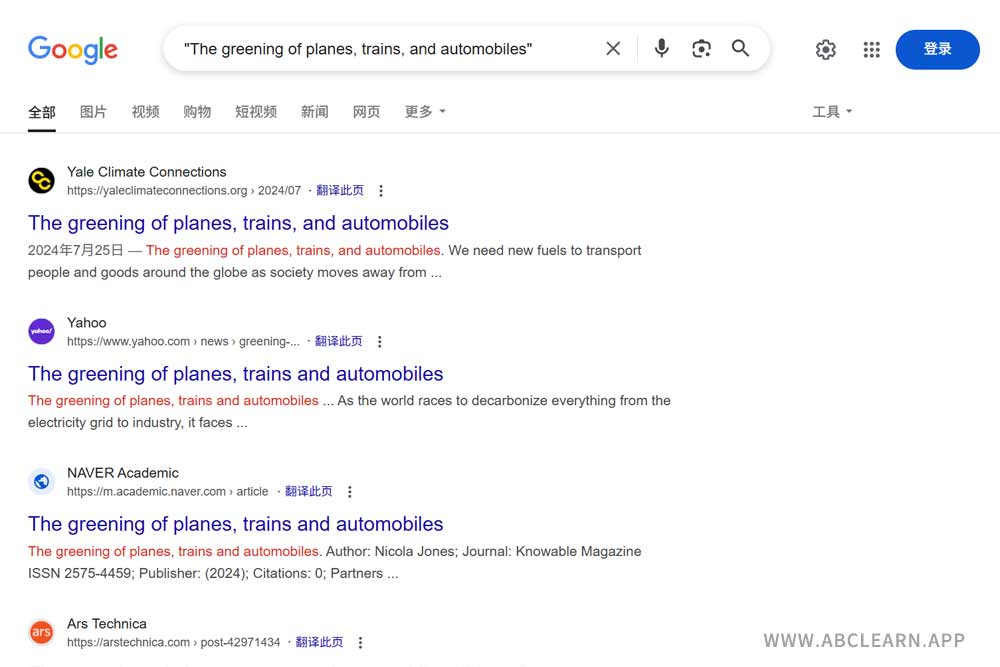The height and width of the screenshot is (667, 1000).
Task: Translate the Yahoo result page
Action: [339, 341]
